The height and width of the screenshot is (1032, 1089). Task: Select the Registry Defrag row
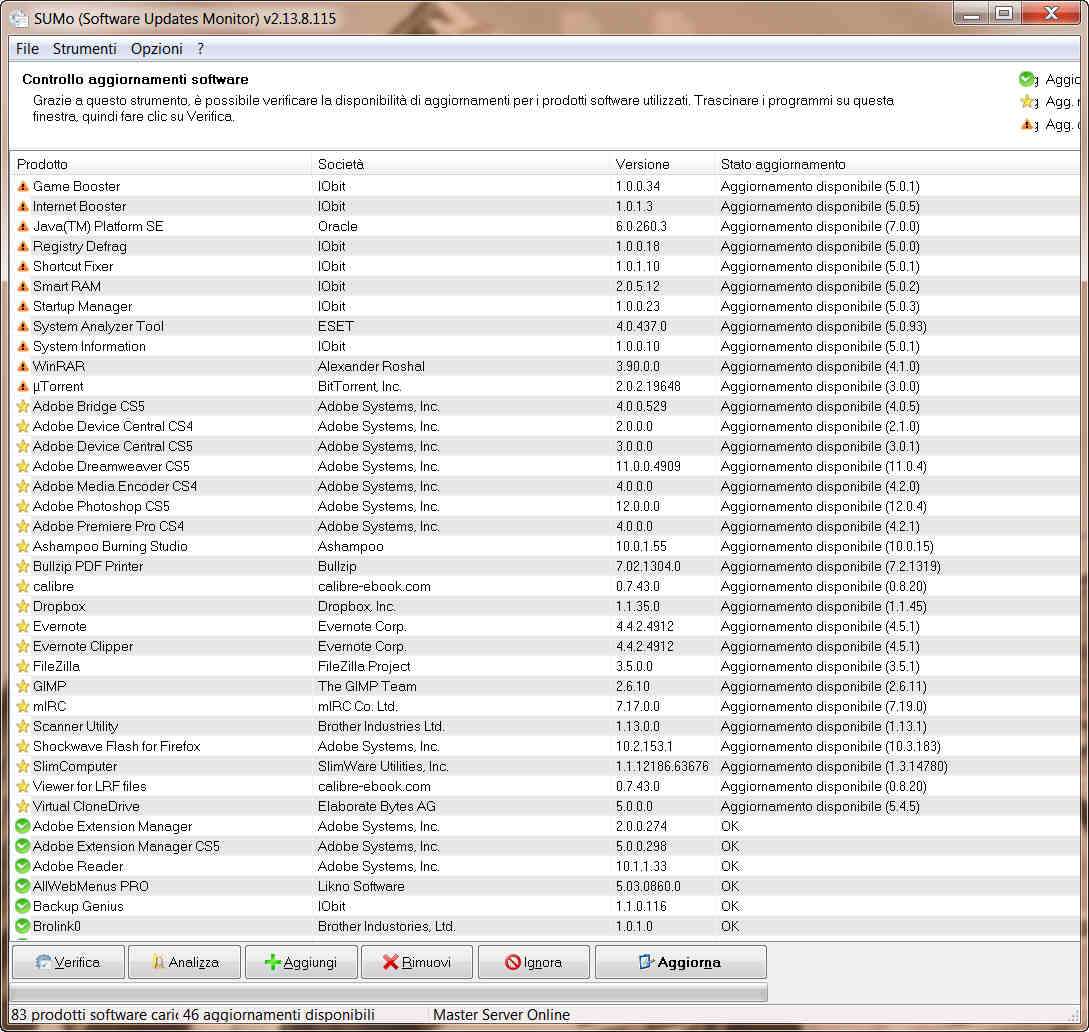(x=545, y=247)
